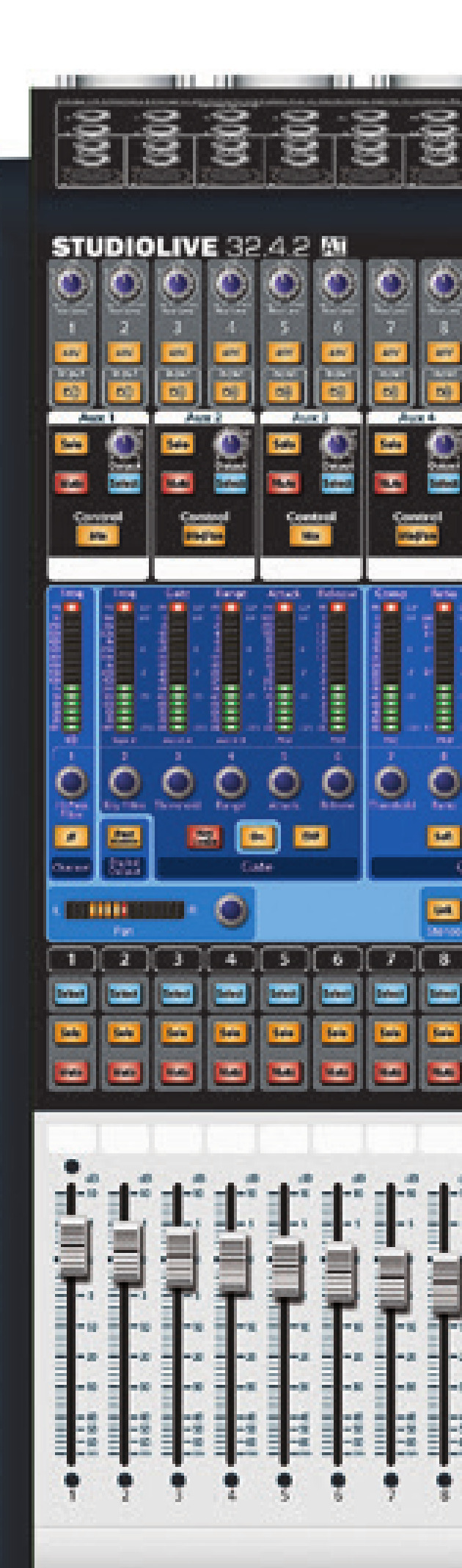Toggle the Post Digital Output button
462x1568 pixels.
(124, 836)
